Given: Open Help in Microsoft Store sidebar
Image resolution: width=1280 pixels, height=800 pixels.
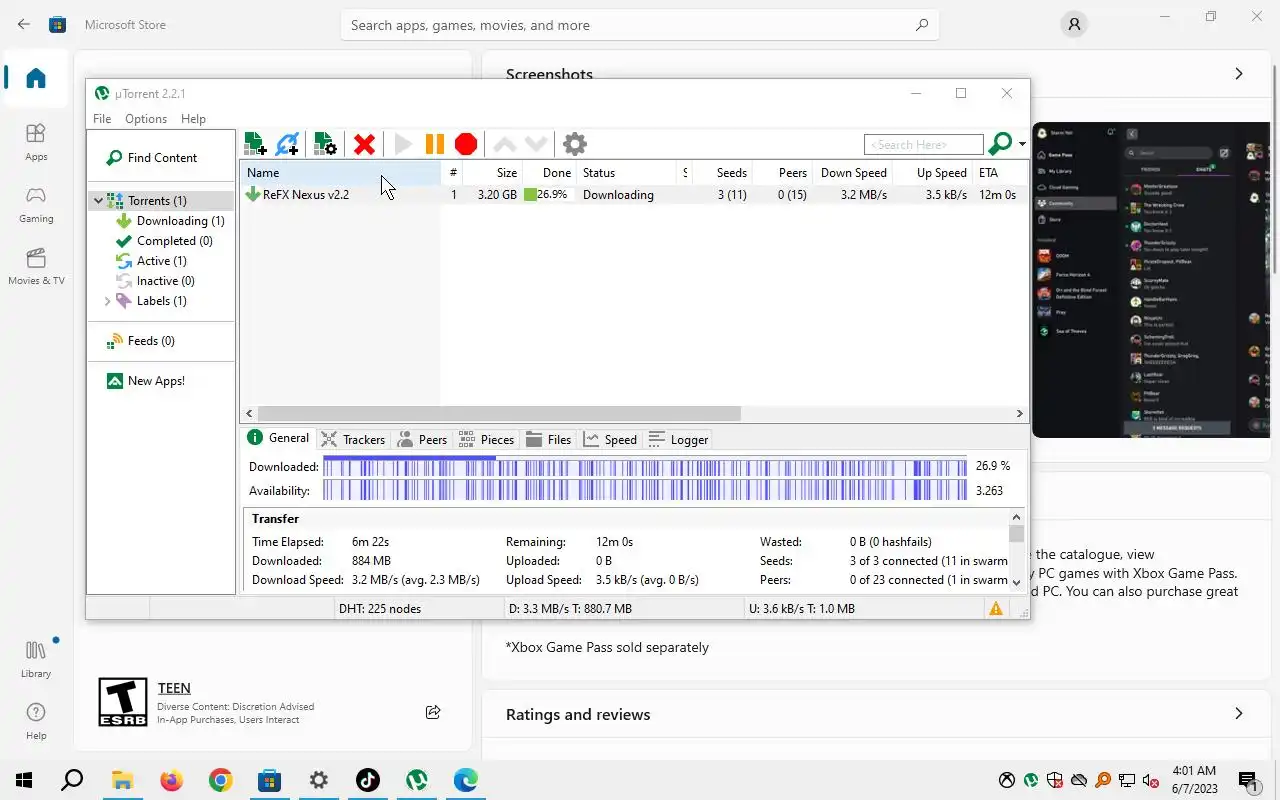Looking at the screenshot, I should (x=36, y=720).
